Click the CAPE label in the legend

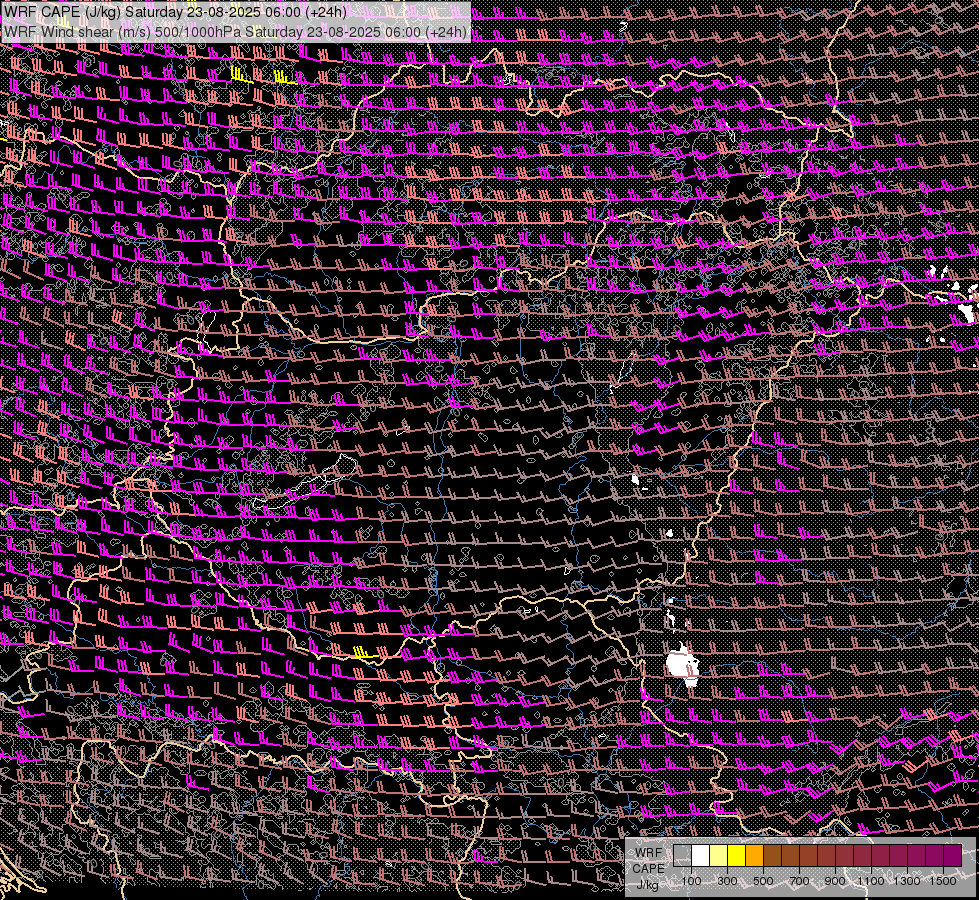pyautogui.click(x=649, y=869)
